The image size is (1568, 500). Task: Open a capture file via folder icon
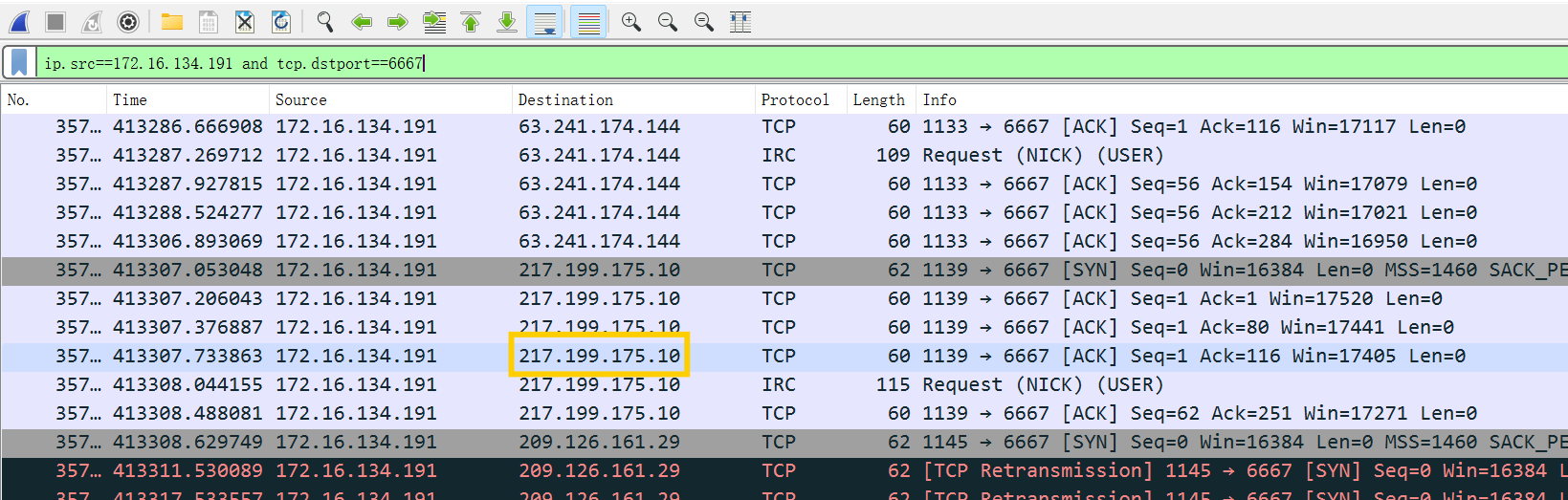(x=172, y=21)
